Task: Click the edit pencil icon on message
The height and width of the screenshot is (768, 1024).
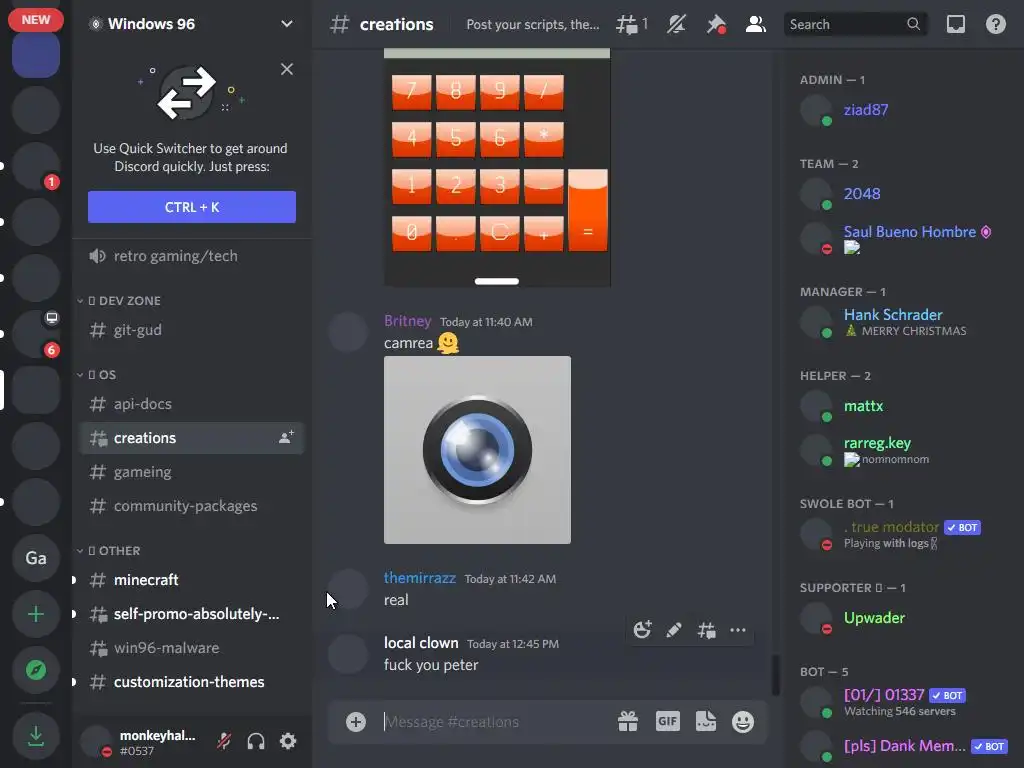Action: [x=674, y=630]
